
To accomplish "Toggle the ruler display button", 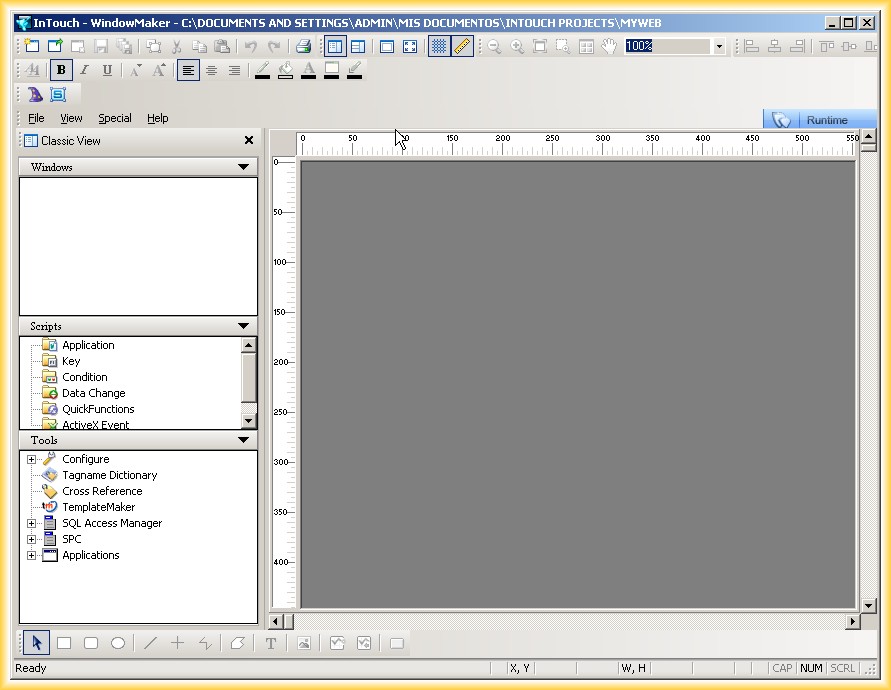I will 462,46.
